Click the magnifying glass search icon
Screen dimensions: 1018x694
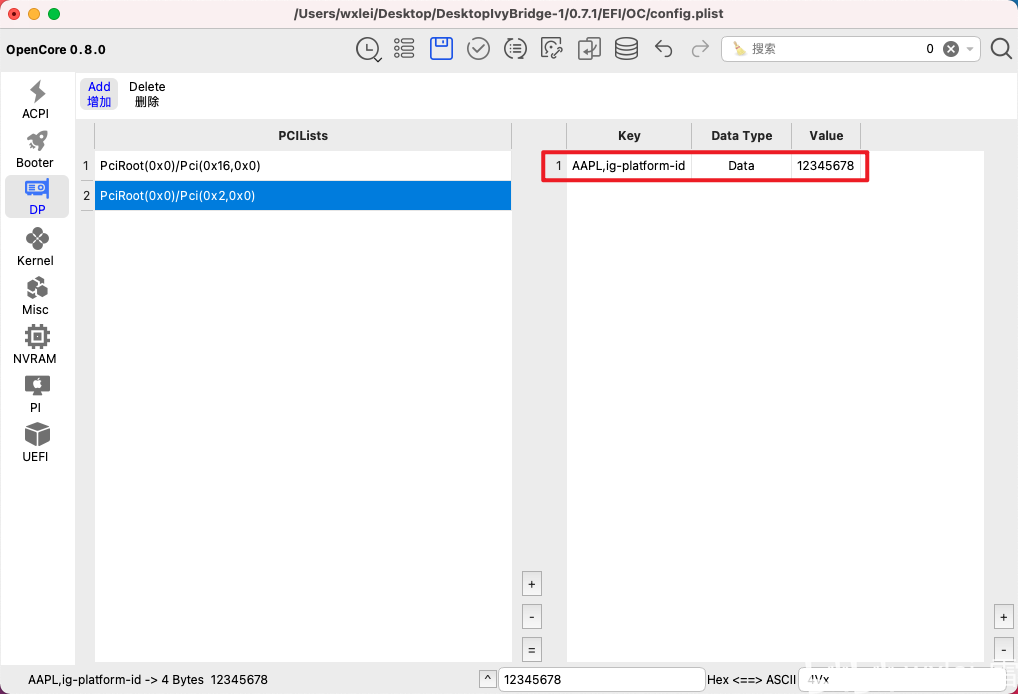[1001, 49]
